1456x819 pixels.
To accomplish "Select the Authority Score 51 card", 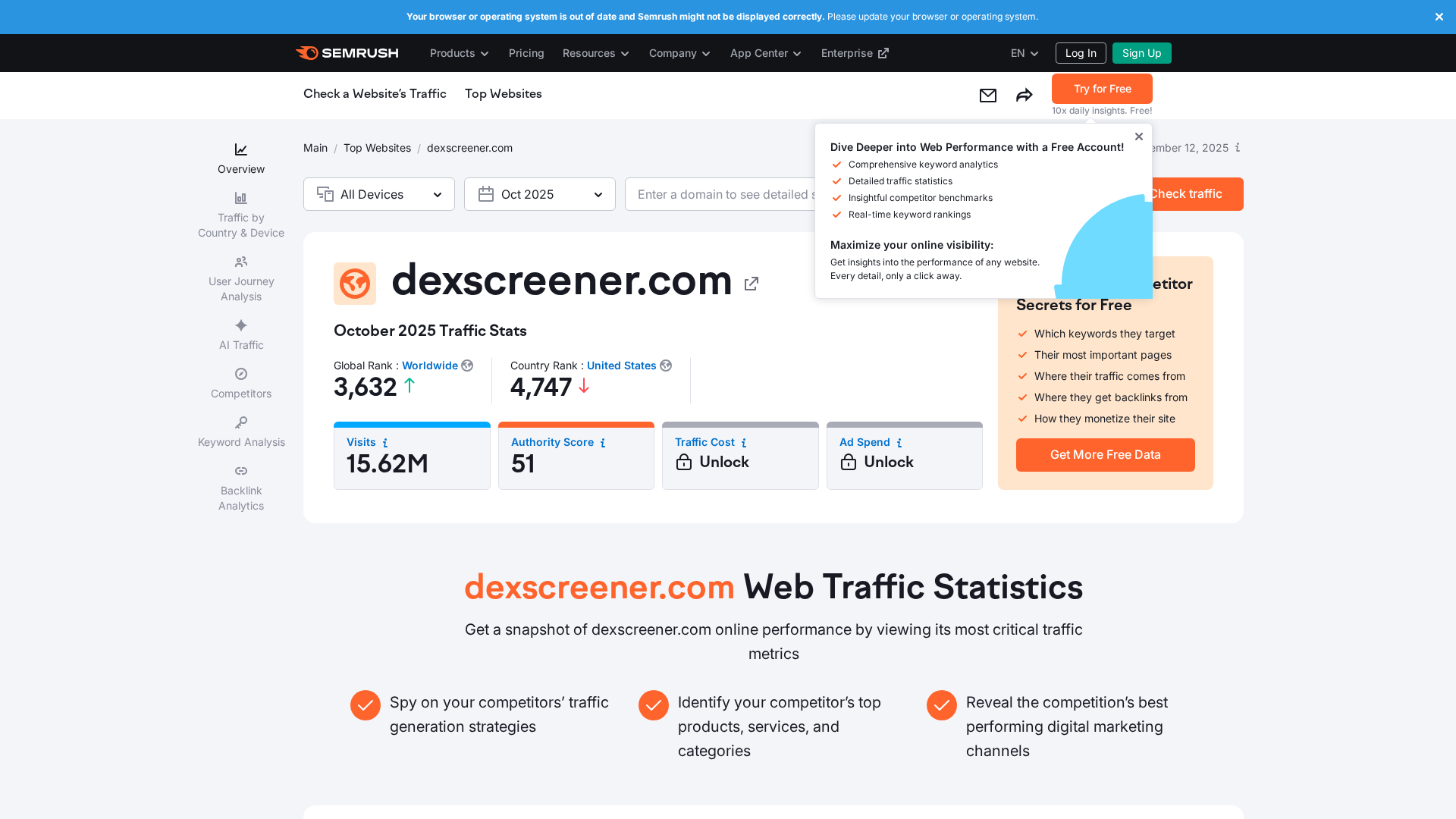I will [576, 456].
